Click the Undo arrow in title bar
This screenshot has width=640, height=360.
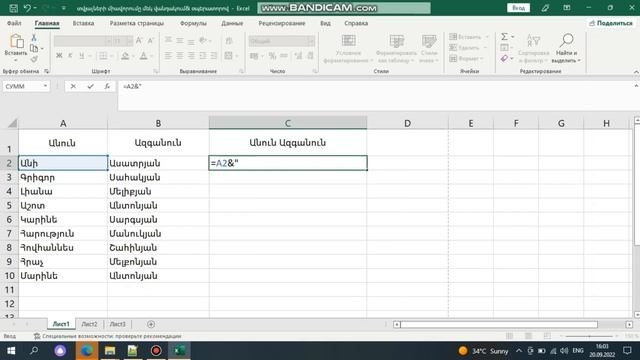27,8
